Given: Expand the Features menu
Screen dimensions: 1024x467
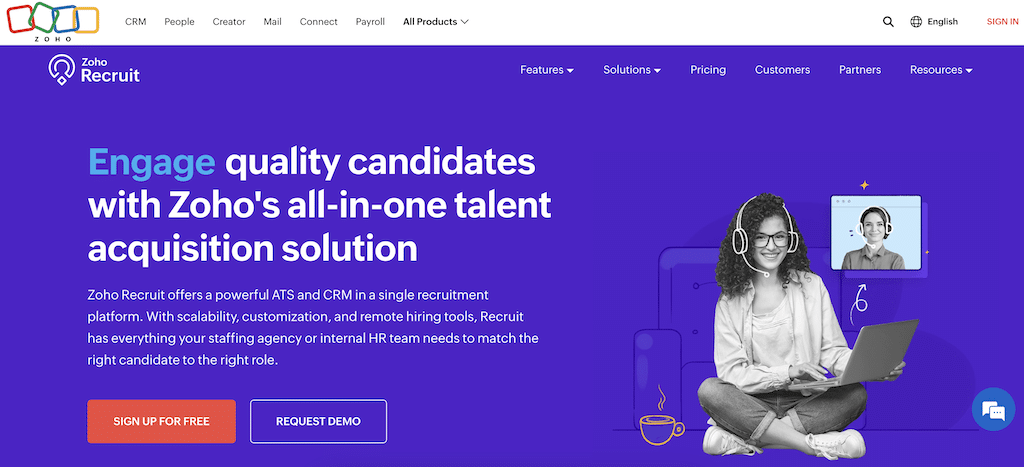Looking at the screenshot, I should click(547, 70).
